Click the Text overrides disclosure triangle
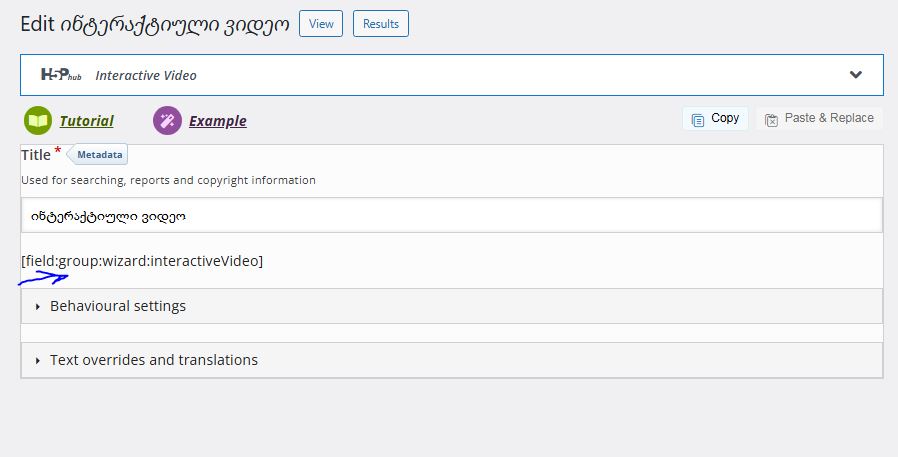The image size is (898, 457). point(38,360)
